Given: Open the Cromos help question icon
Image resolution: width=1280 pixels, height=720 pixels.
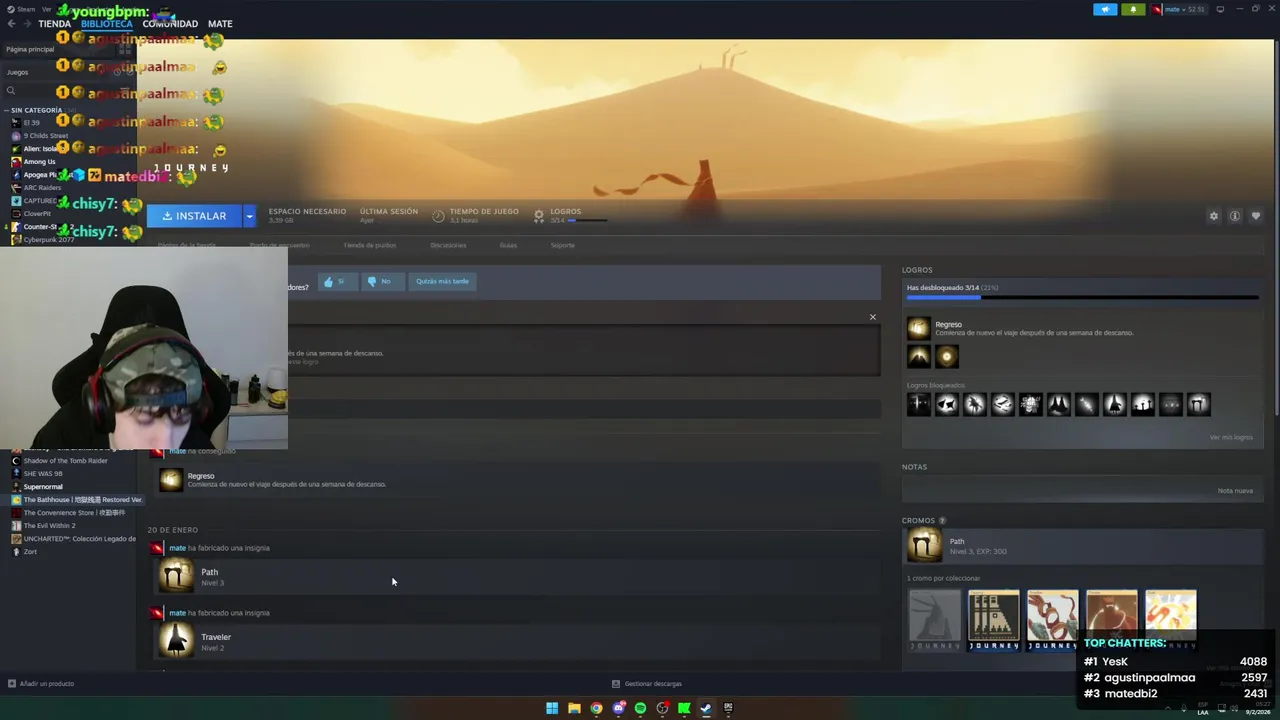Looking at the screenshot, I should (942, 521).
